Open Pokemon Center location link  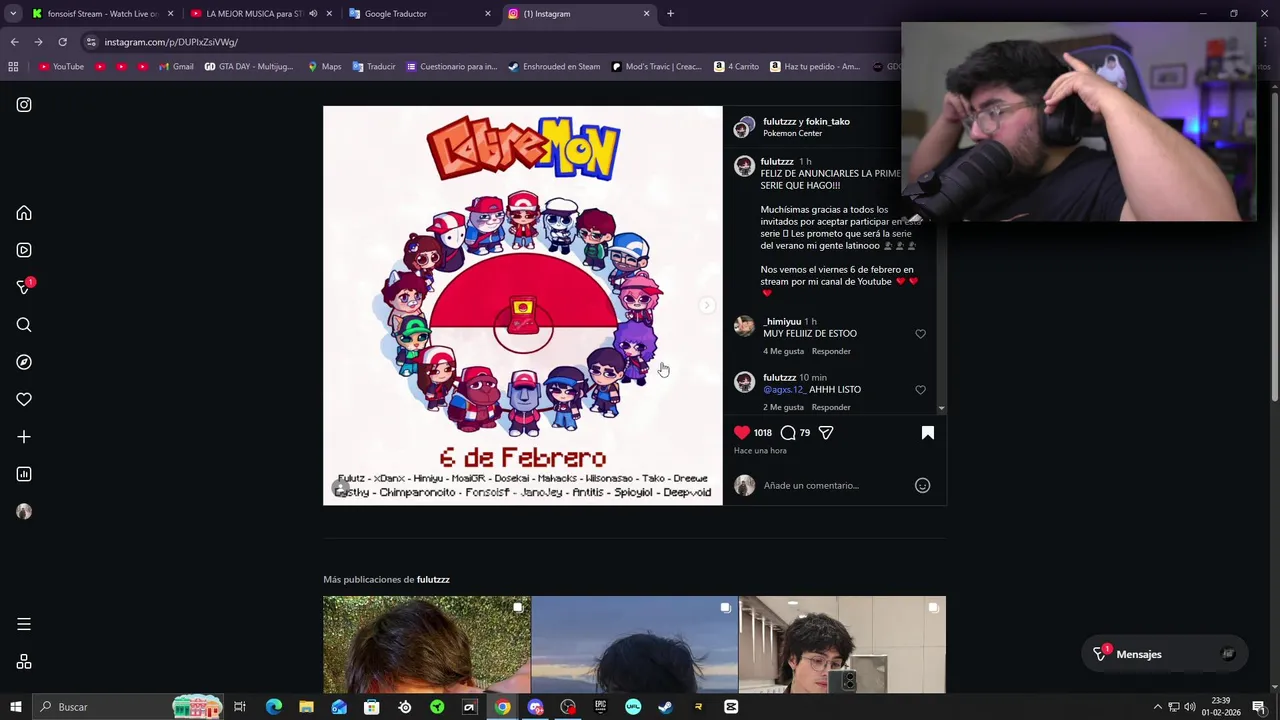(792, 134)
